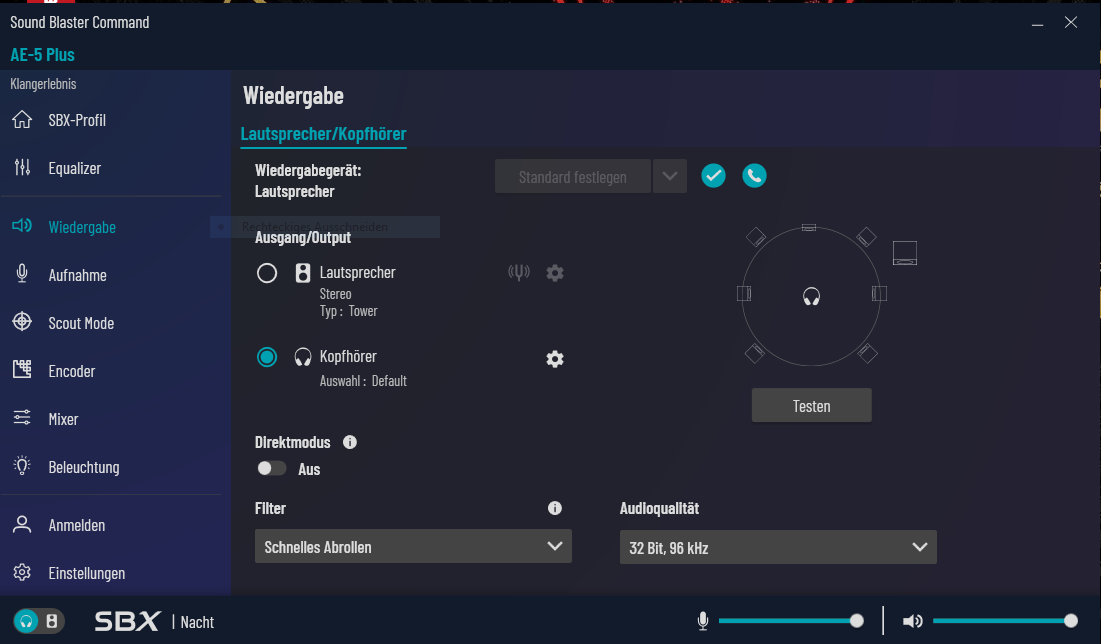Go to Equalizer menu item
The width and height of the screenshot is (1101, 644).
tap(74, 168)
